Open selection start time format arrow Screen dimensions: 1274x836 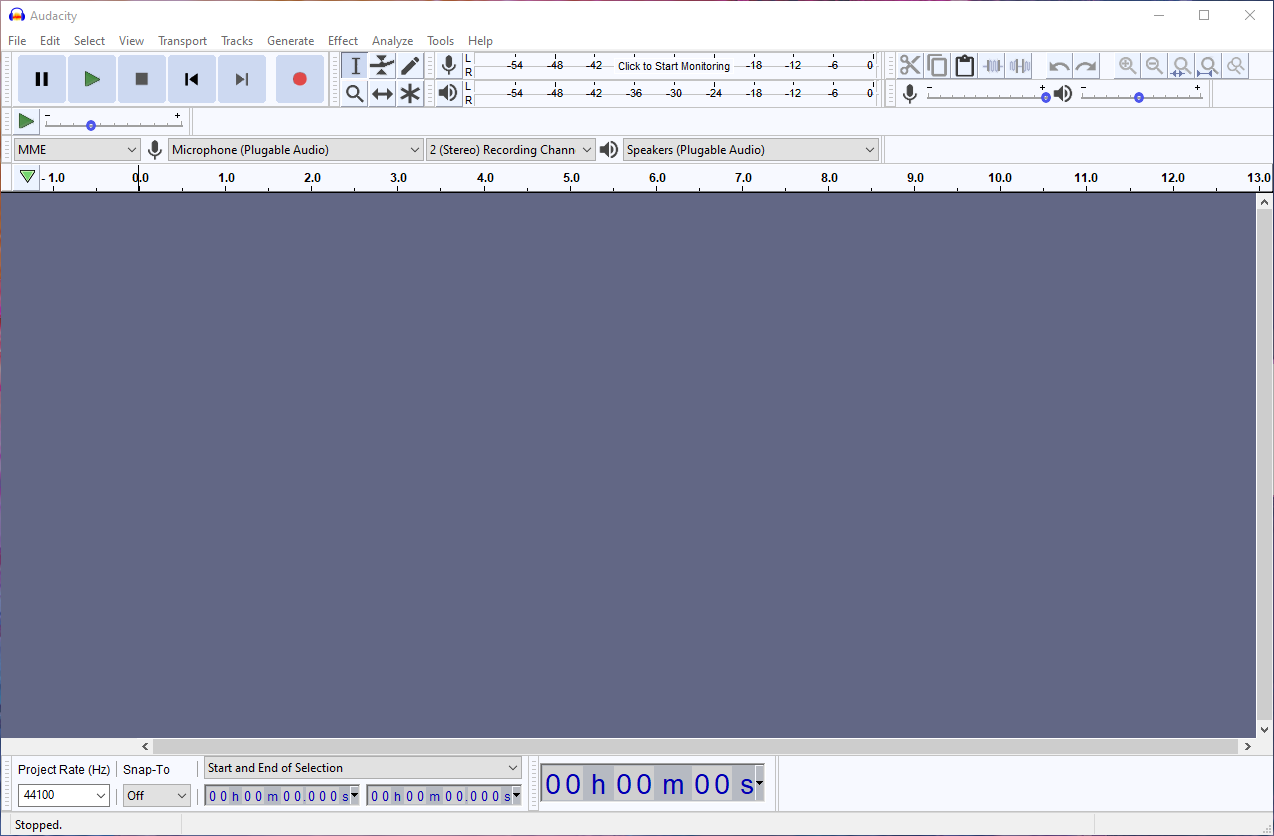tap(354, 796)
